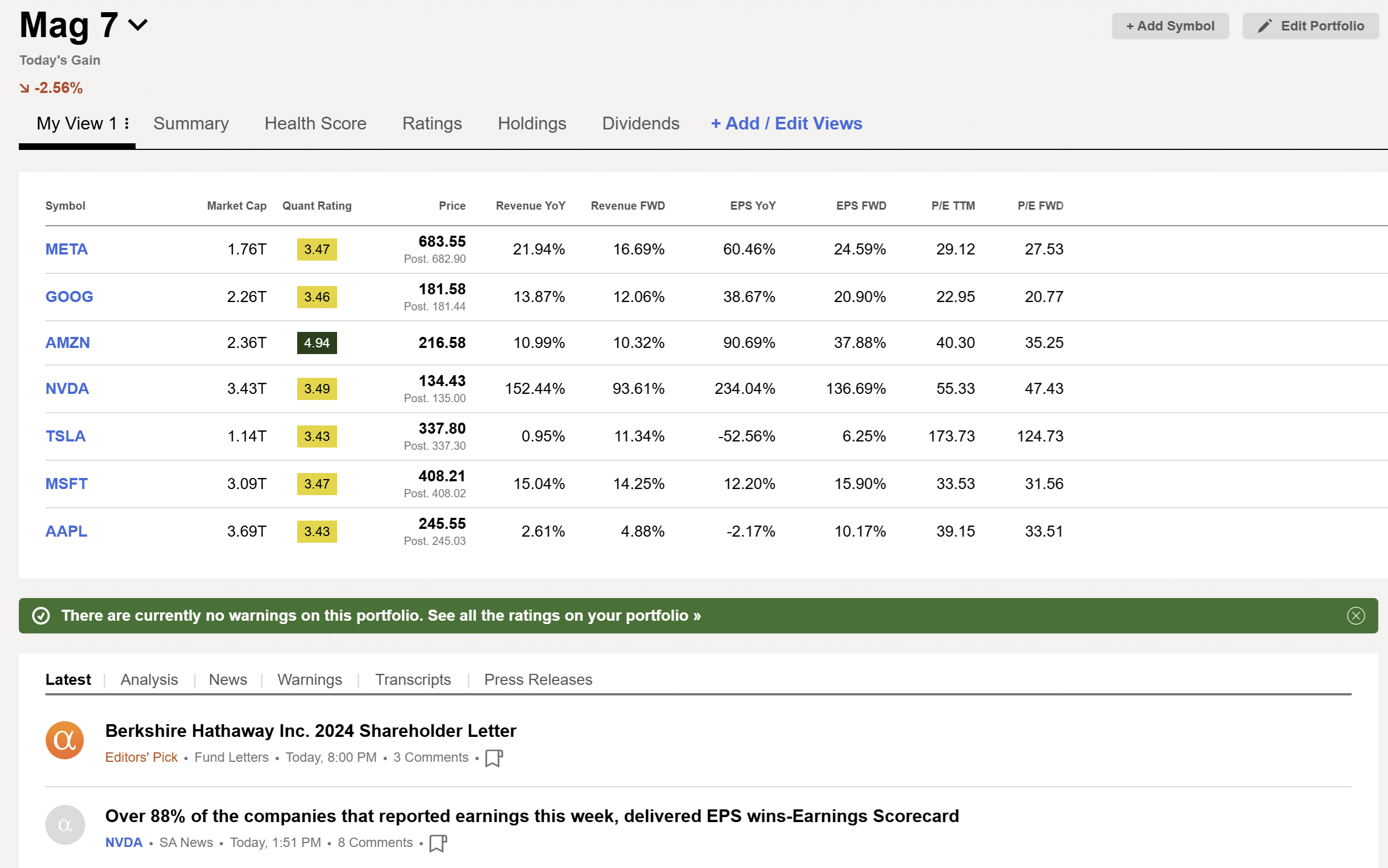
Task: Open the Ratings tab
Action: click(432, 123)
